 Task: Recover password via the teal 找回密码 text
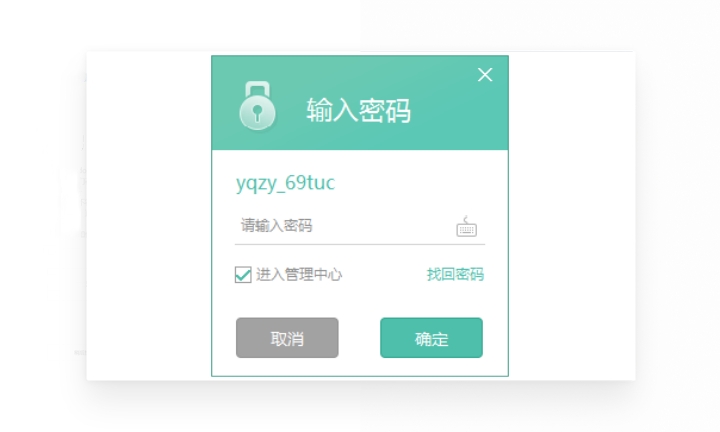(x=455, y=275)
